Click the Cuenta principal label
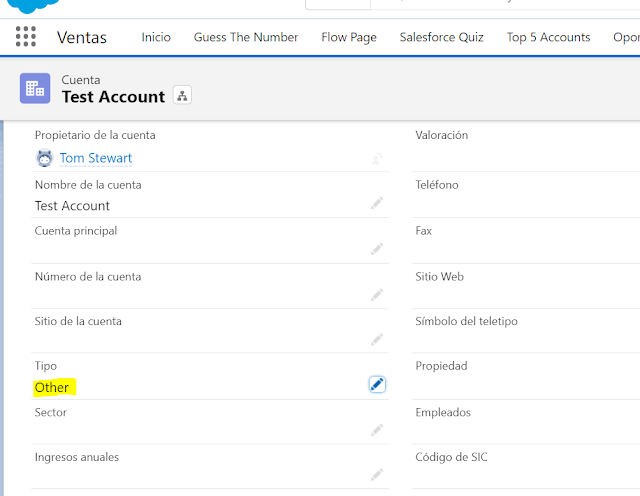Viewport: 640px width, 496px height. point(76,231)
